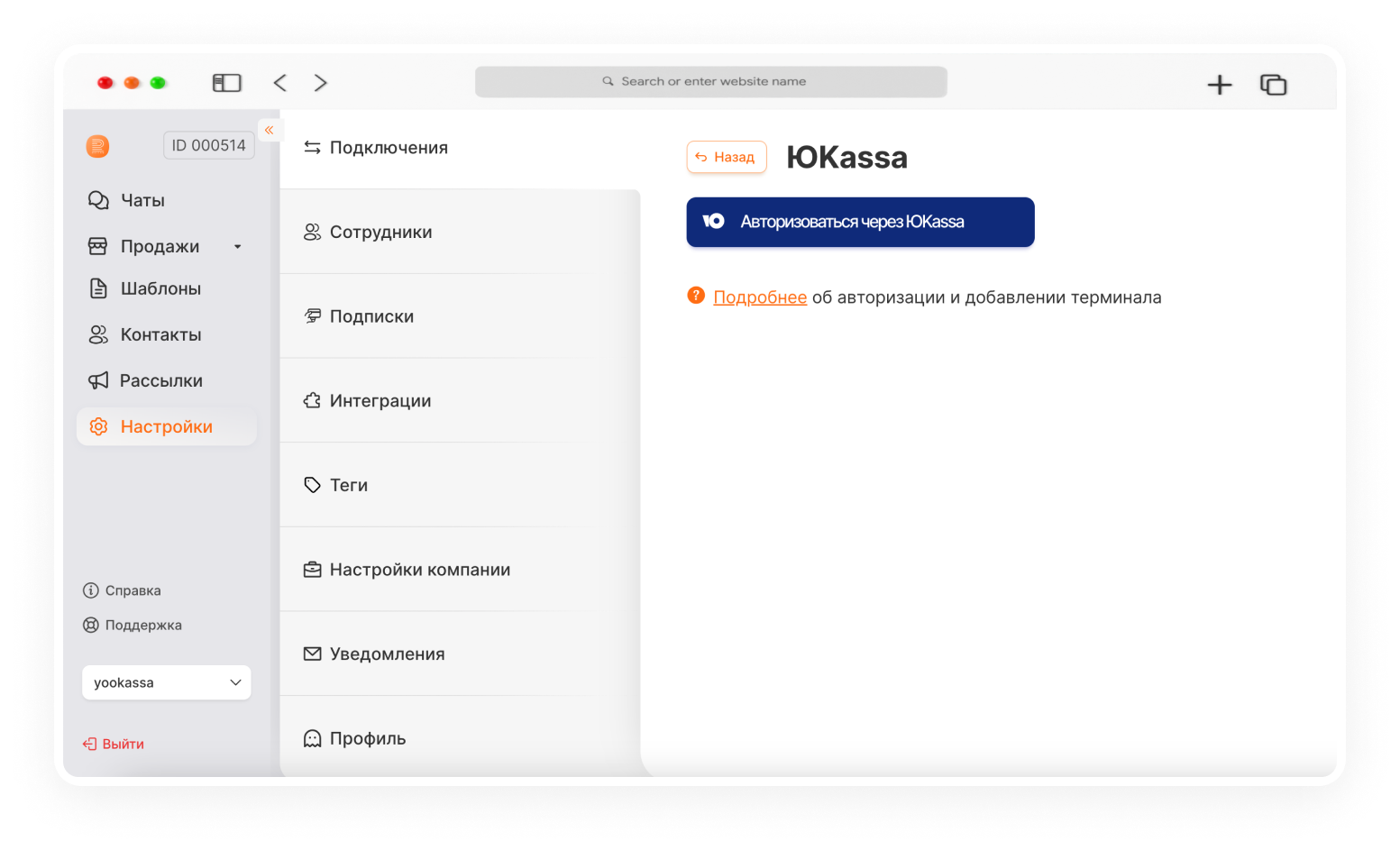Select Настройки gear menu item
1400x850 pixels.
(x=166, y=426)
